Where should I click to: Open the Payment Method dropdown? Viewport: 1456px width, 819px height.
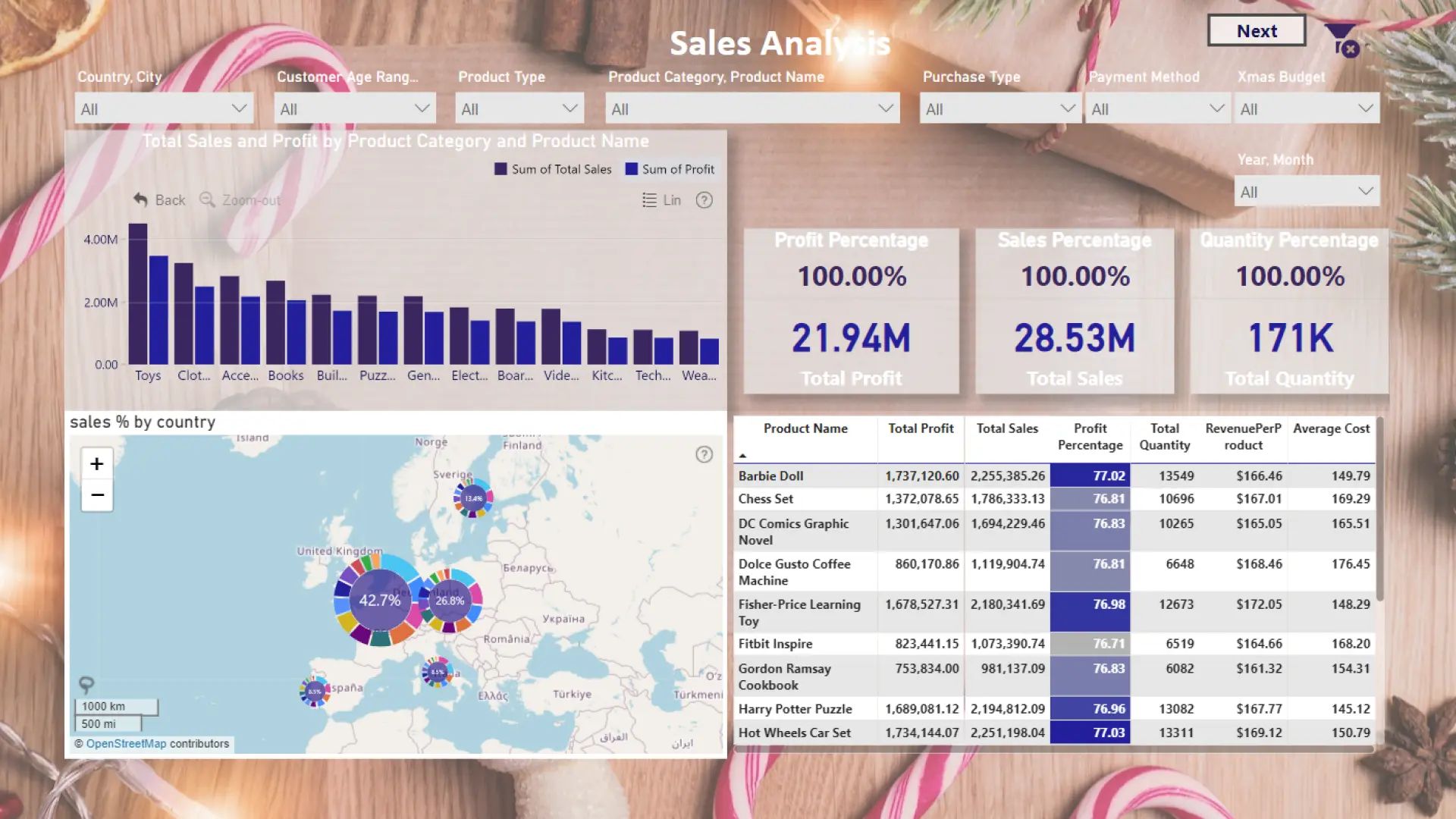[1157, 108]
